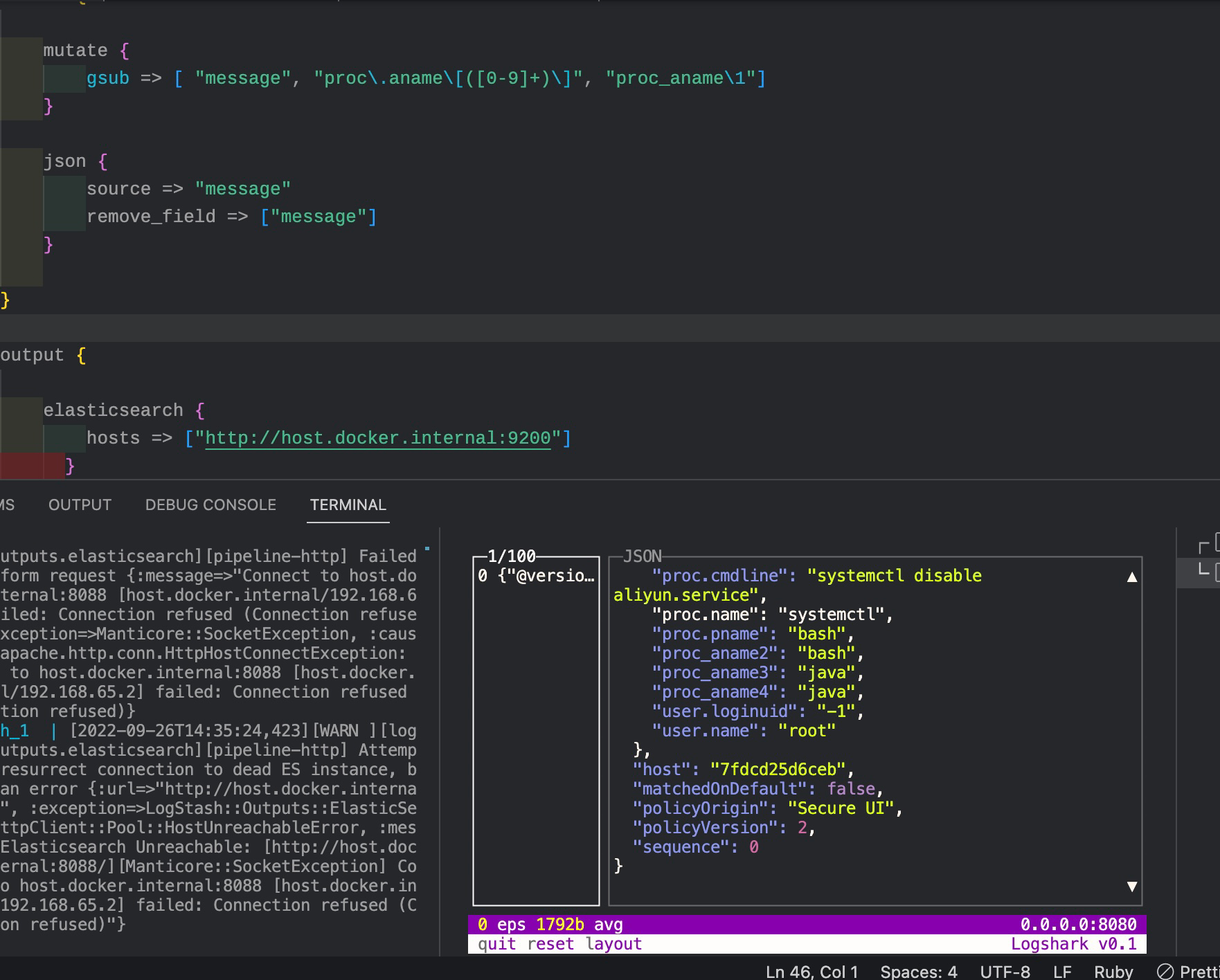Click the LF line-ending indicator
This screenshot has width=1220, height=980.
(1061, 970)
